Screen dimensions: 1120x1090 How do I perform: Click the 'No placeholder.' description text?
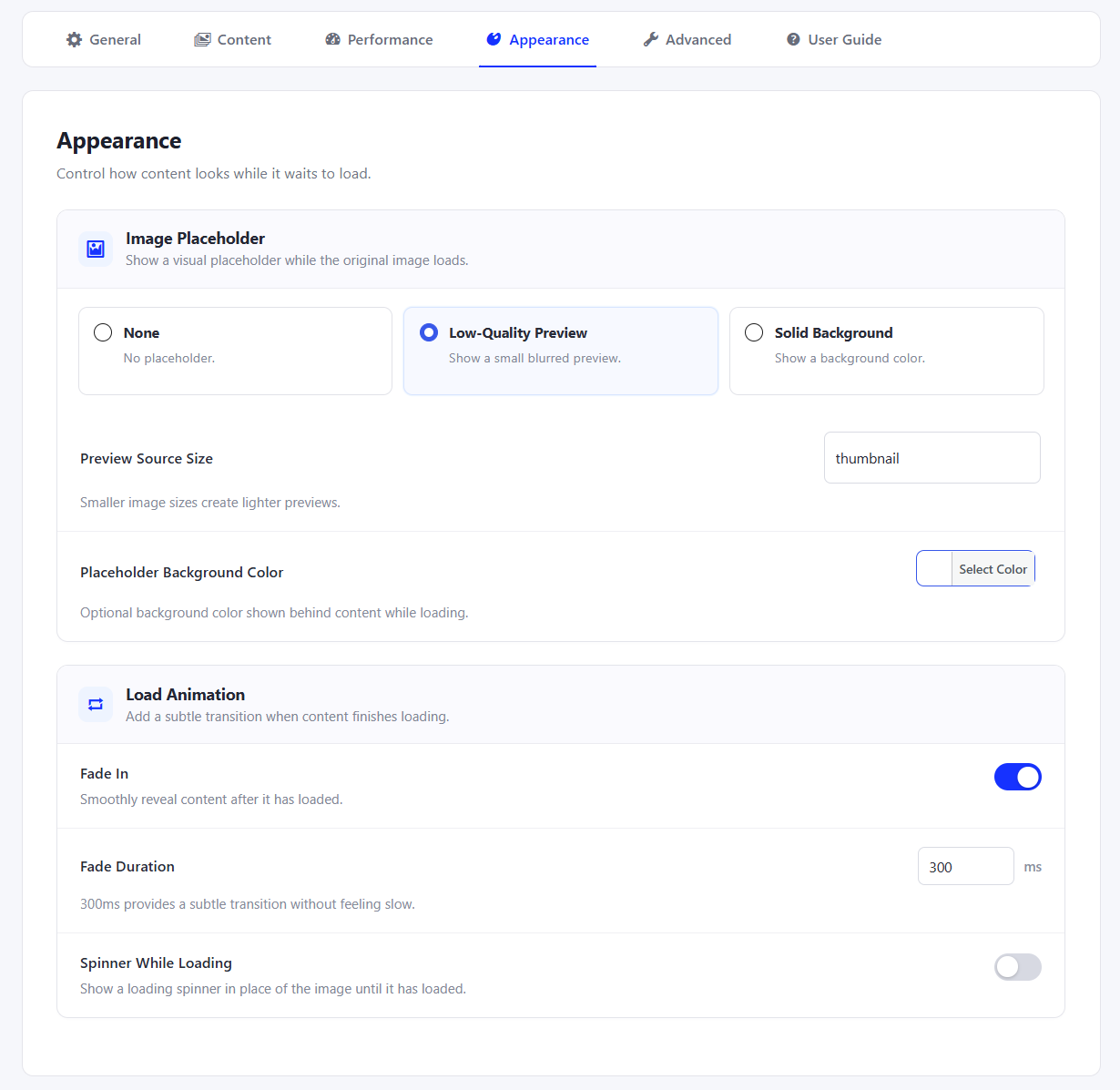(x=169, y=359)
